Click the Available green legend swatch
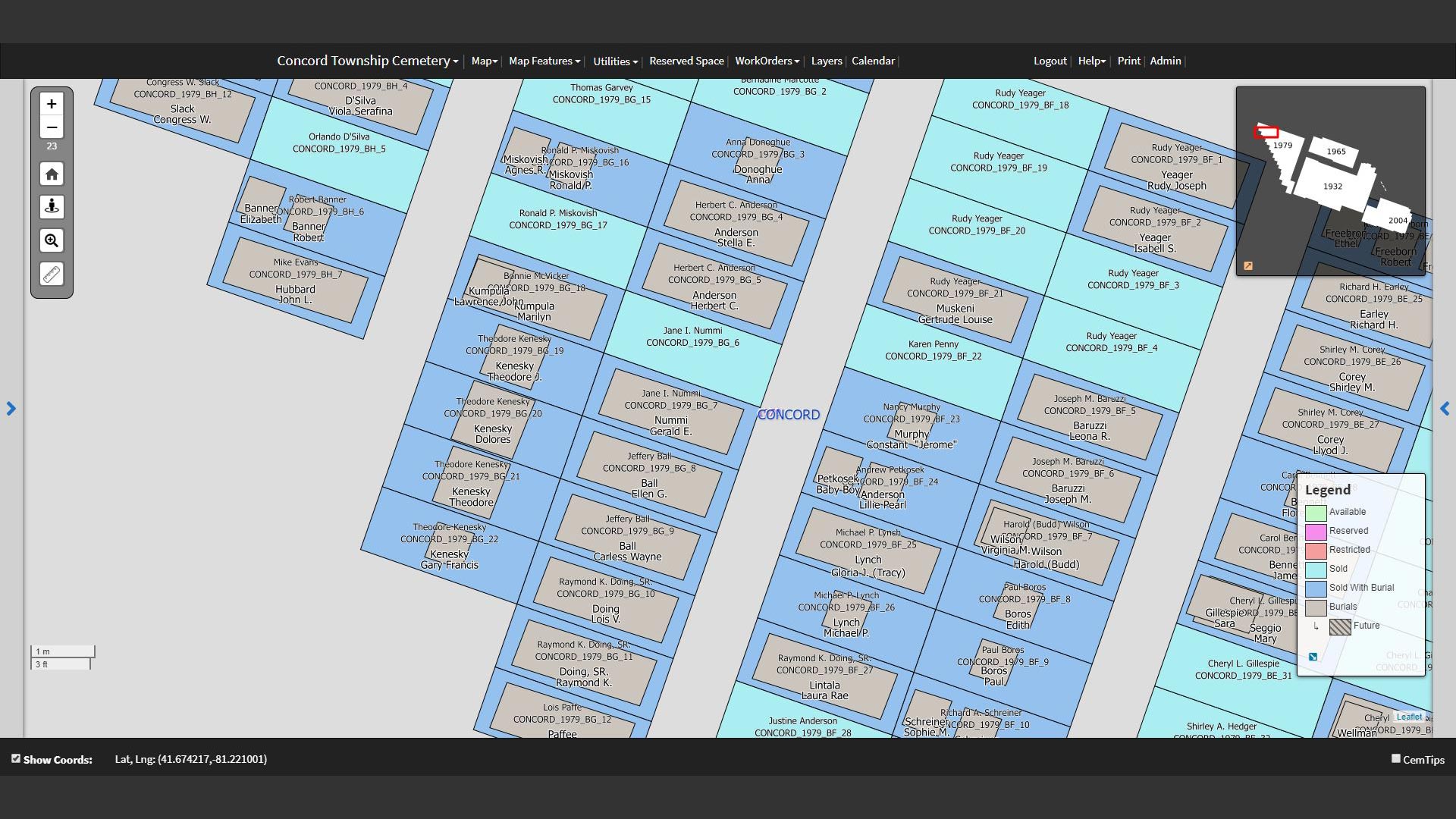This screenshot has height=819, width=1456. click(x=1316, y=513)
